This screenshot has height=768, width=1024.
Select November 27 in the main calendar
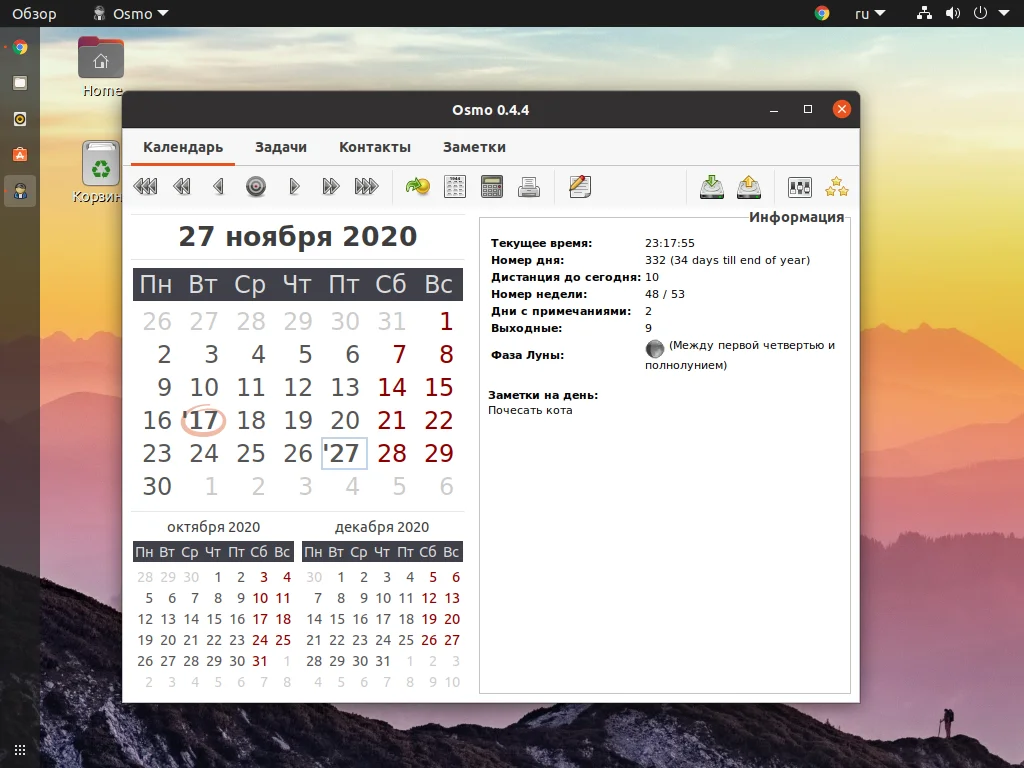click(x=344, y=453)
